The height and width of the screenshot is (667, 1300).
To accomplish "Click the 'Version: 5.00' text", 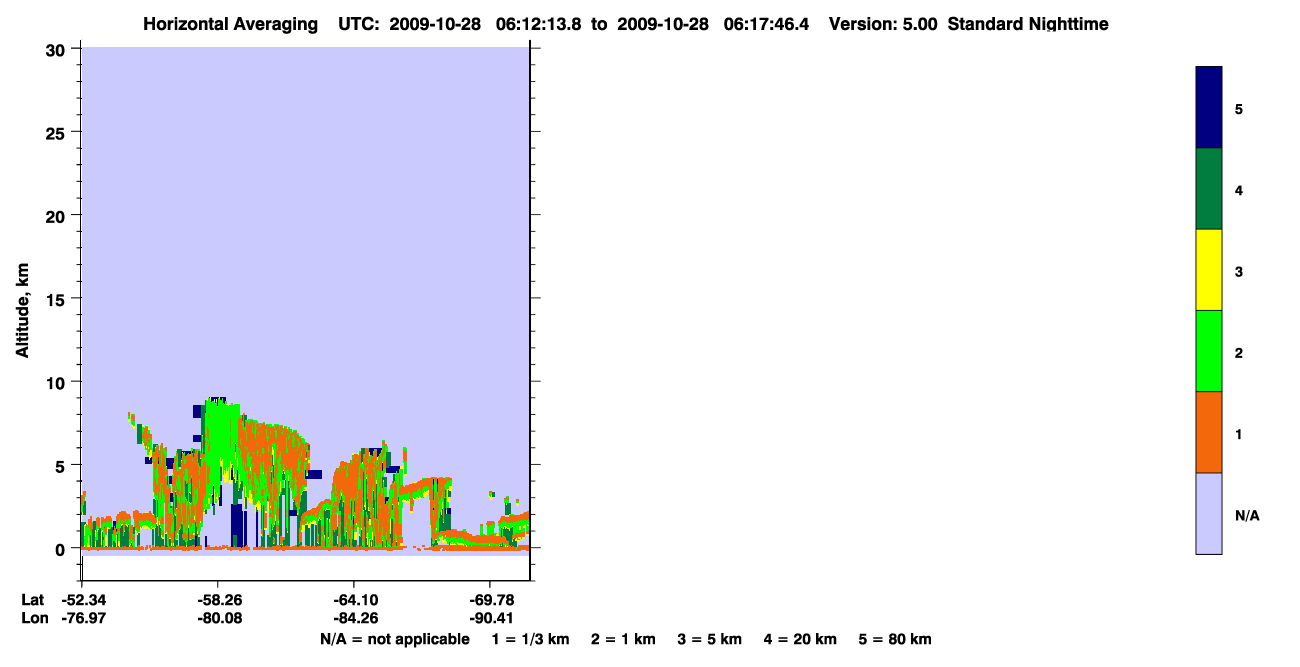I will tap(883, 24).
